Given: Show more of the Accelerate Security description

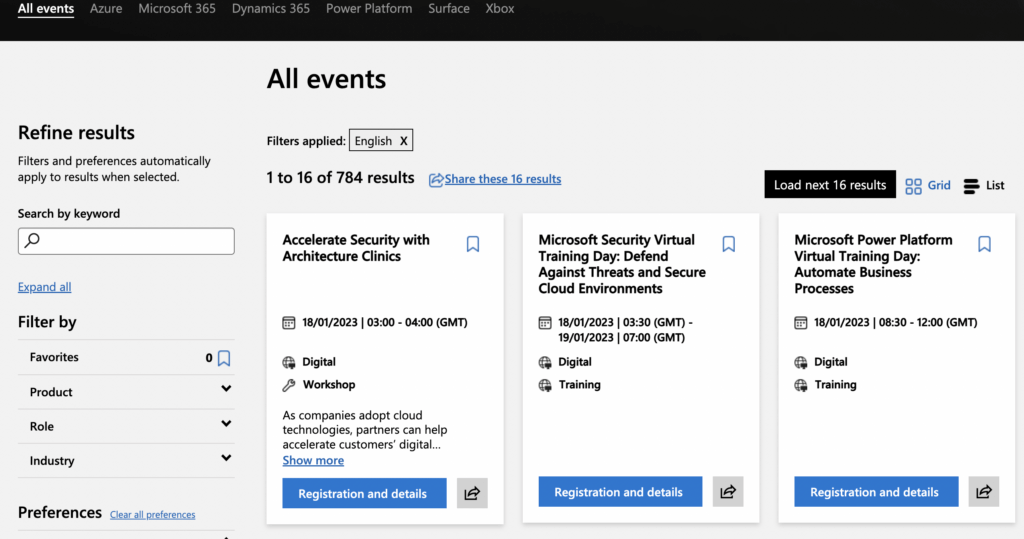Looking at the screenshot, I should coord(313,460).
